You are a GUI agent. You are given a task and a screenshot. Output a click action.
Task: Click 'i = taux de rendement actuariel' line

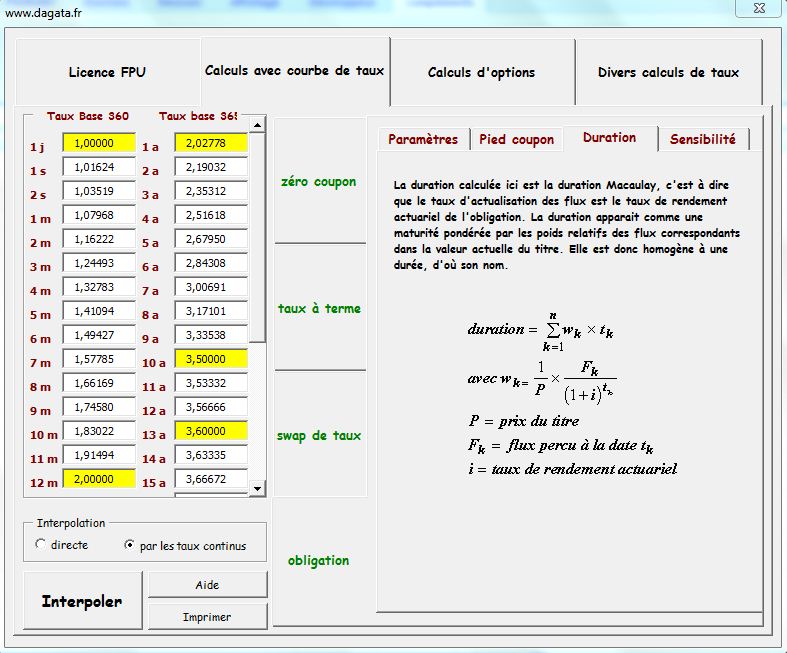tap(573, 469)
